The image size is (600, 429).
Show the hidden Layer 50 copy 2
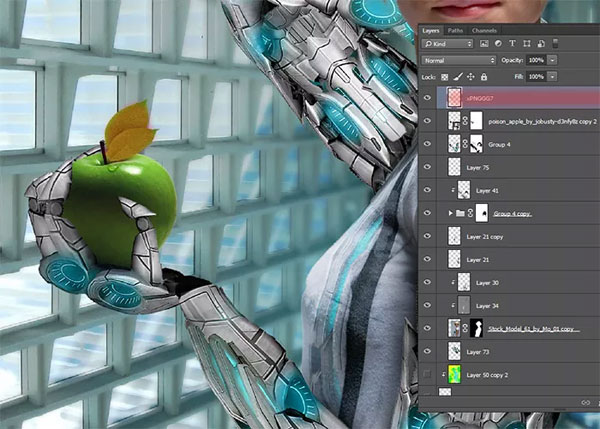click(427, 374)
